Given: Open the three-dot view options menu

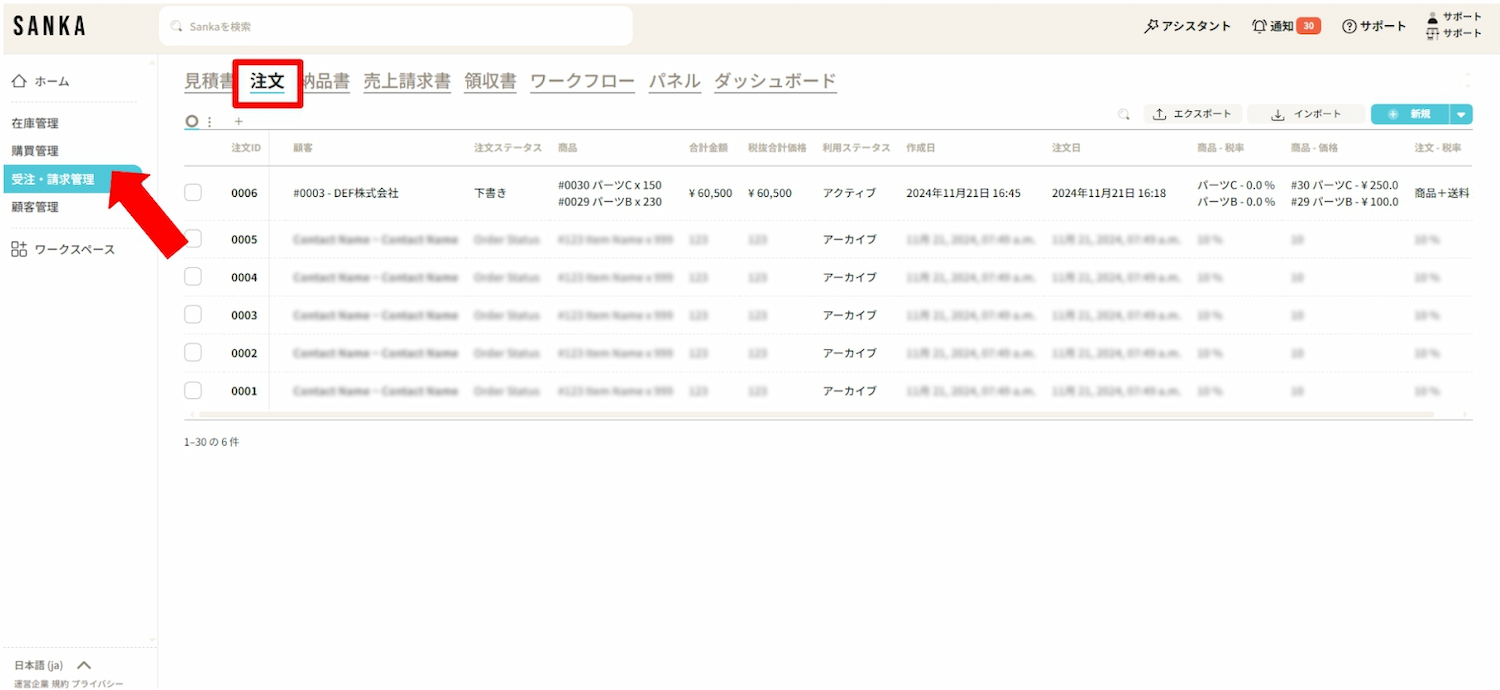Looking at the screenshot, I should tap(209, 122).
